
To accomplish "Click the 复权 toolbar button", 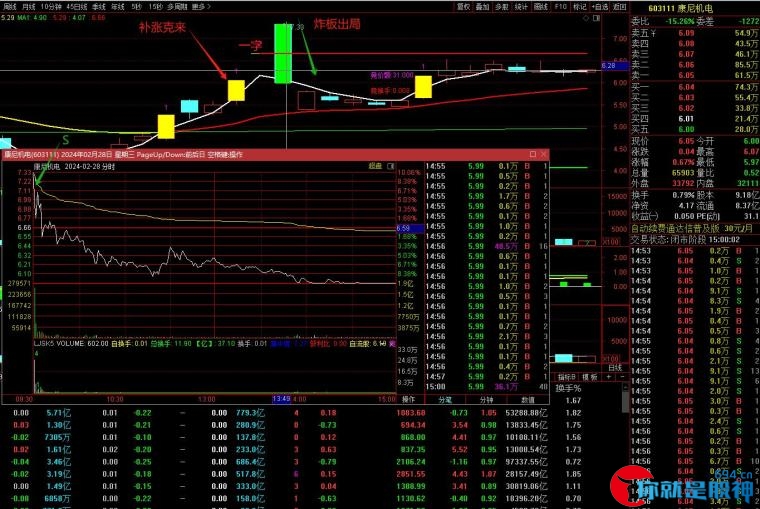I will pyautogui.click(x=463, y=7).
